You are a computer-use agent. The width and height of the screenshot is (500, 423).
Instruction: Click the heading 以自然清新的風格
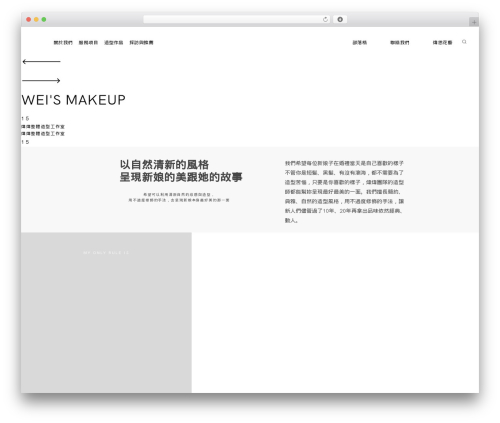164,164
